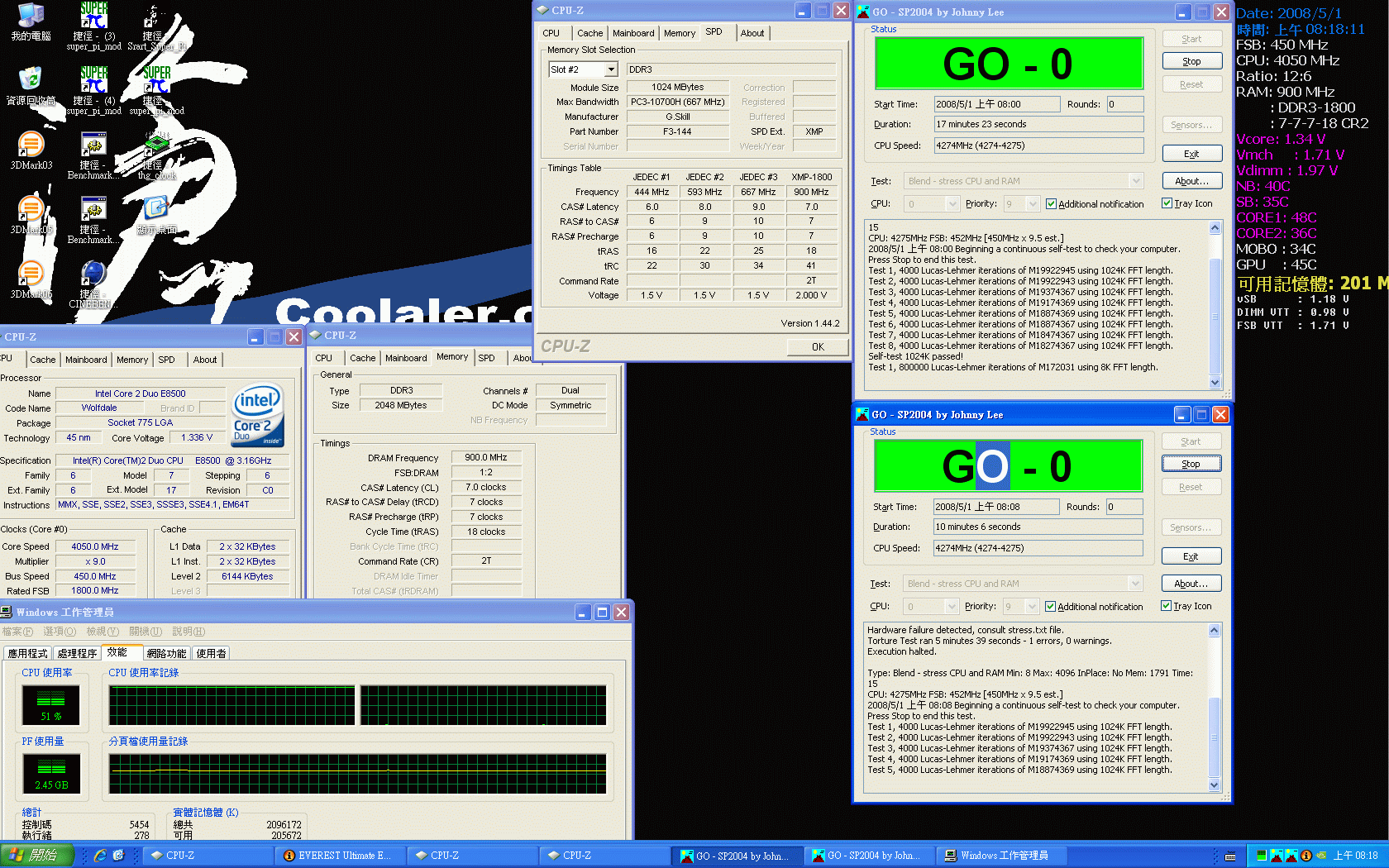This screenshot has height=868, width=1389.
Task: Click About... in the 08:00 SP2004 window
Action: tap(1191, 181)
